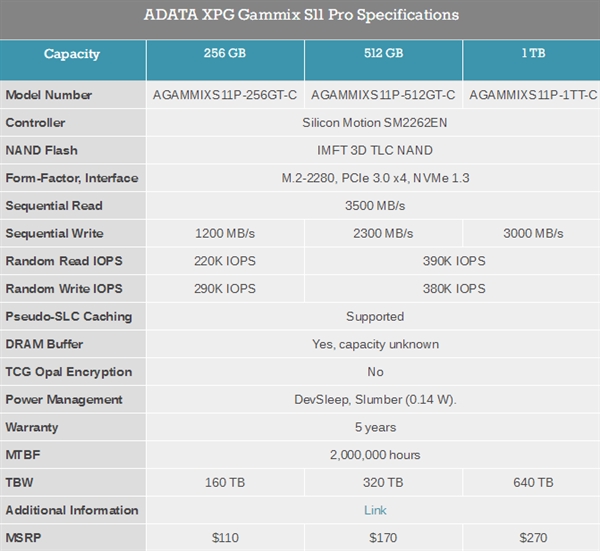
Task: Select the 1200 MB/s sequential write value
Action: pos(225,234)
